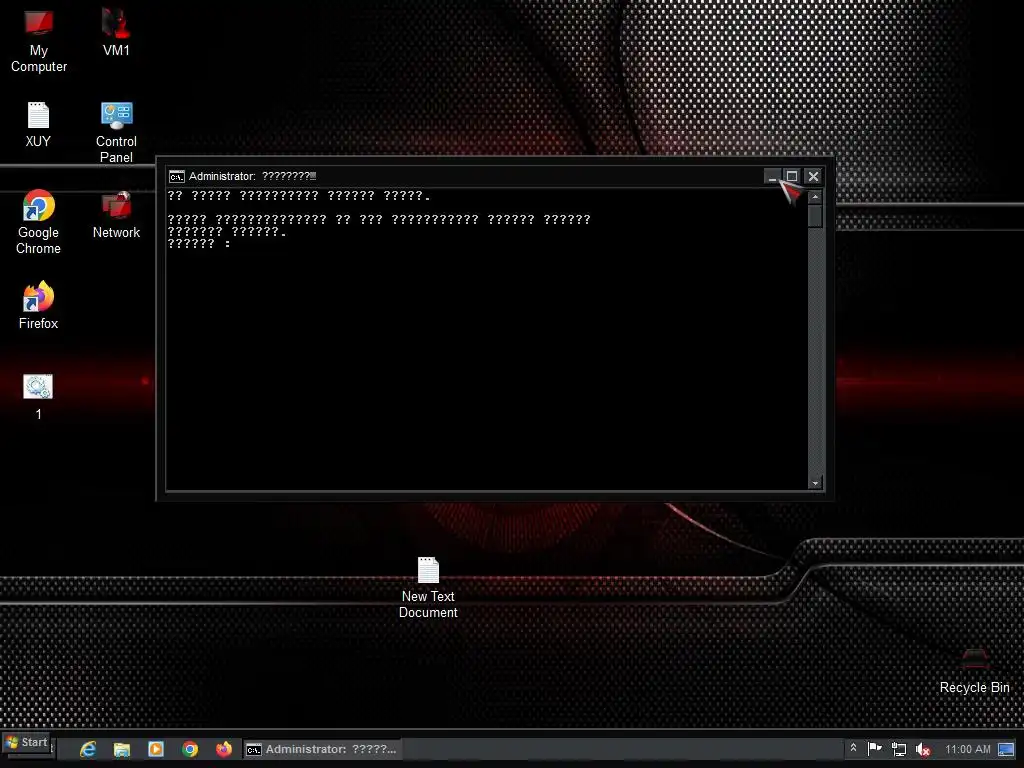Click the Administrator title bar text
This screenshot has height=768, width=1024.
coord(252,176)
